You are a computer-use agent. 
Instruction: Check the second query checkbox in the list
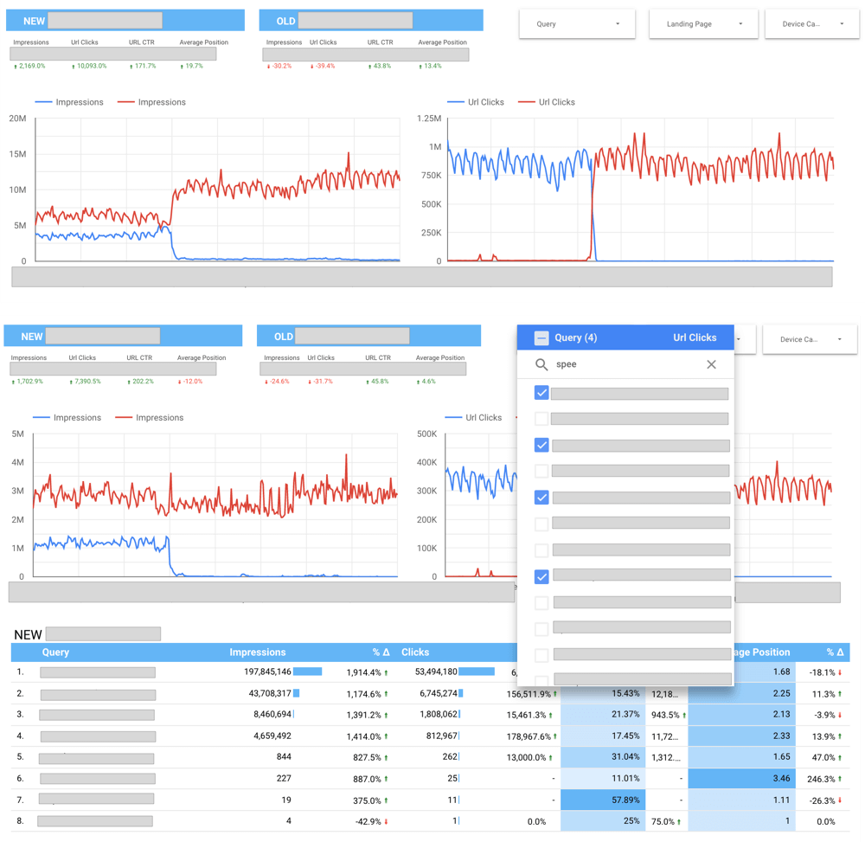coord(541,419)
